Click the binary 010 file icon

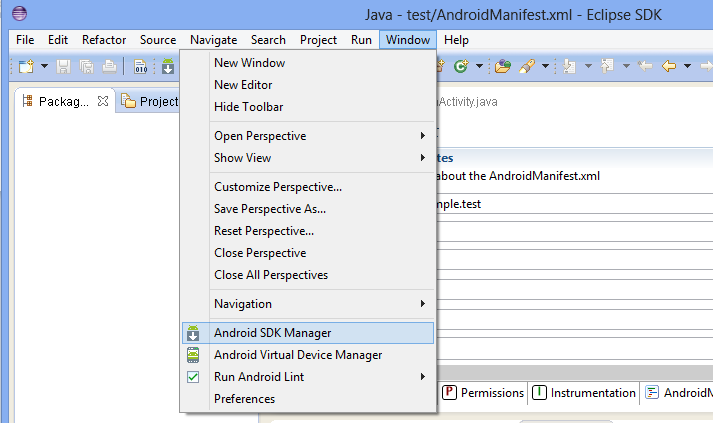pyautogui.click(x=141, y=66)
